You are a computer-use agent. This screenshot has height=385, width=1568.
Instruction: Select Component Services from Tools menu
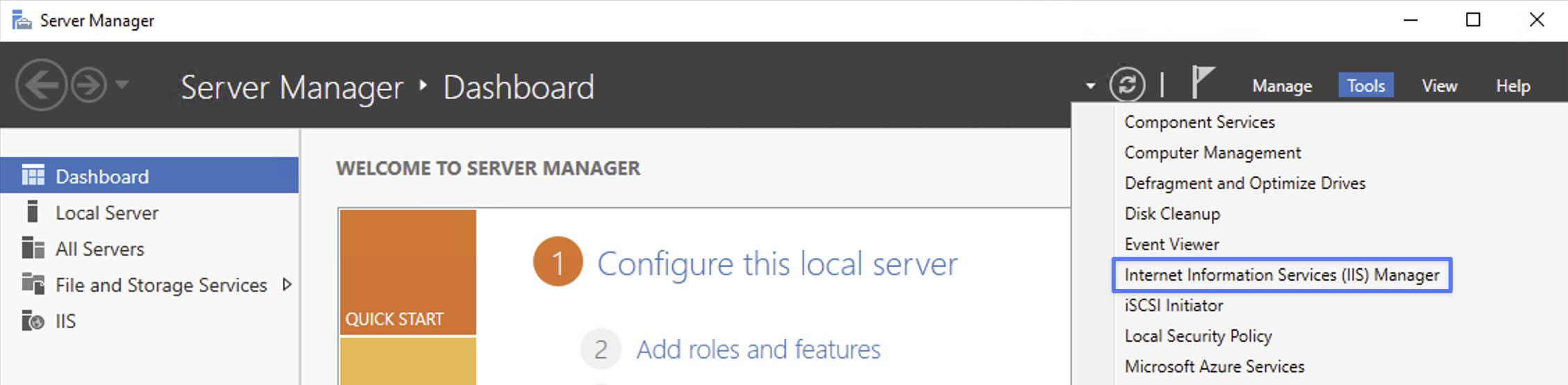point(1199,122)
